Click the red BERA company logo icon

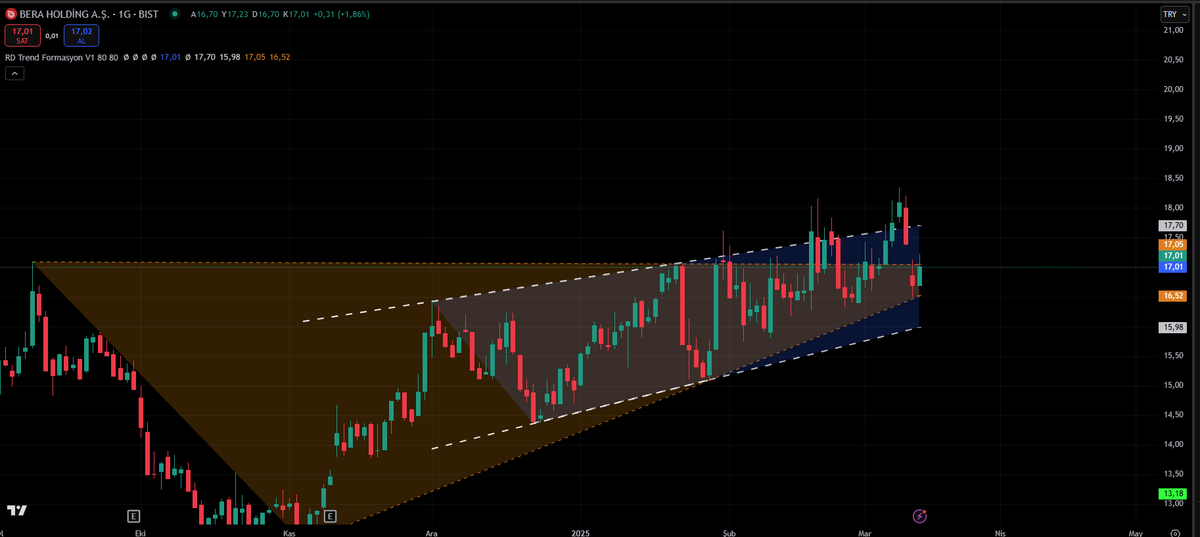tap(11, 14)
